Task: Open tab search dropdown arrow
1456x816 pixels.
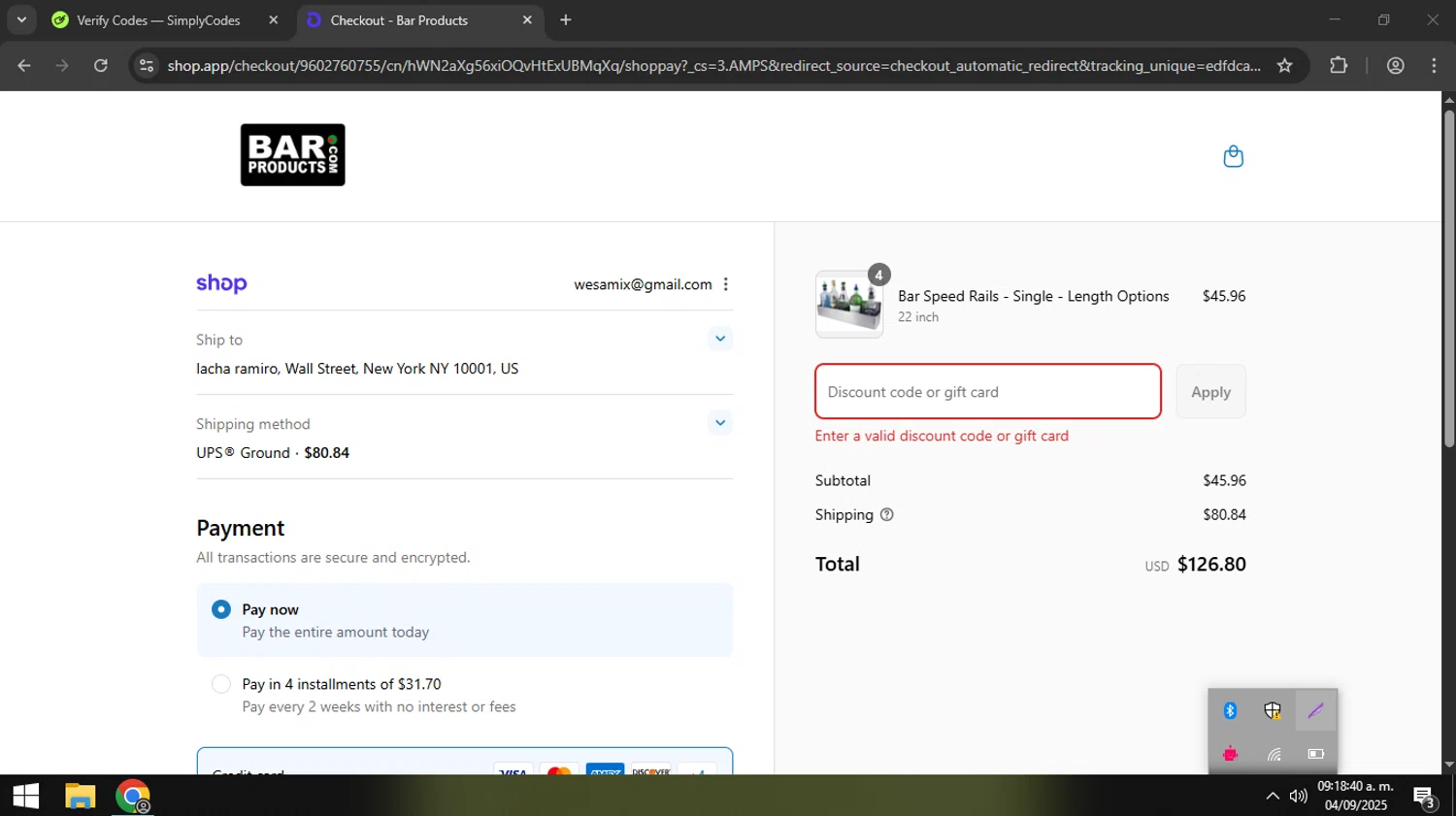Action: [x=21, y=19]
